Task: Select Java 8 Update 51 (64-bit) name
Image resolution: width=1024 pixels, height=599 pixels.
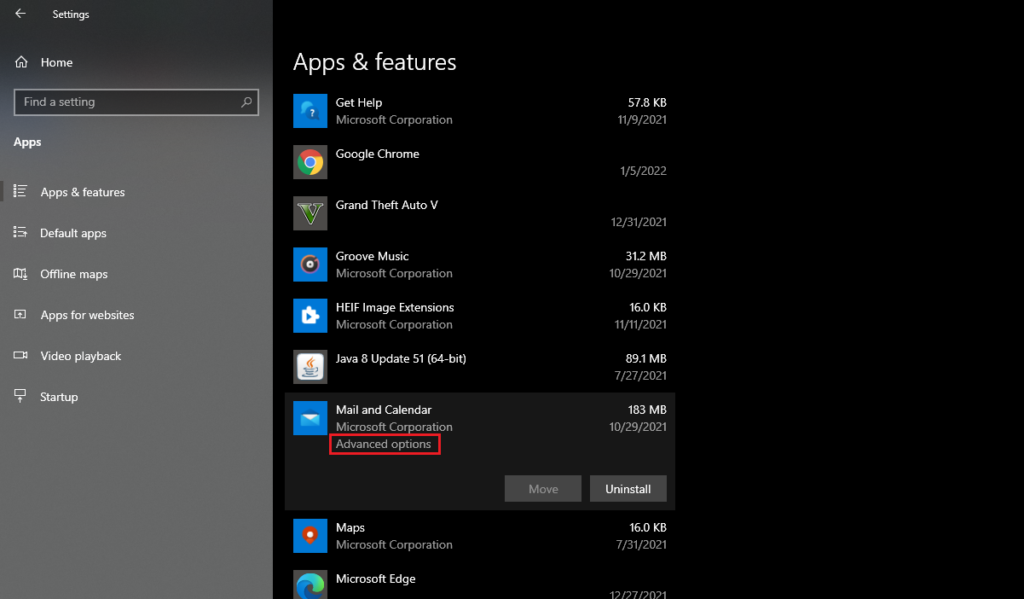Action: click(401, 358)
